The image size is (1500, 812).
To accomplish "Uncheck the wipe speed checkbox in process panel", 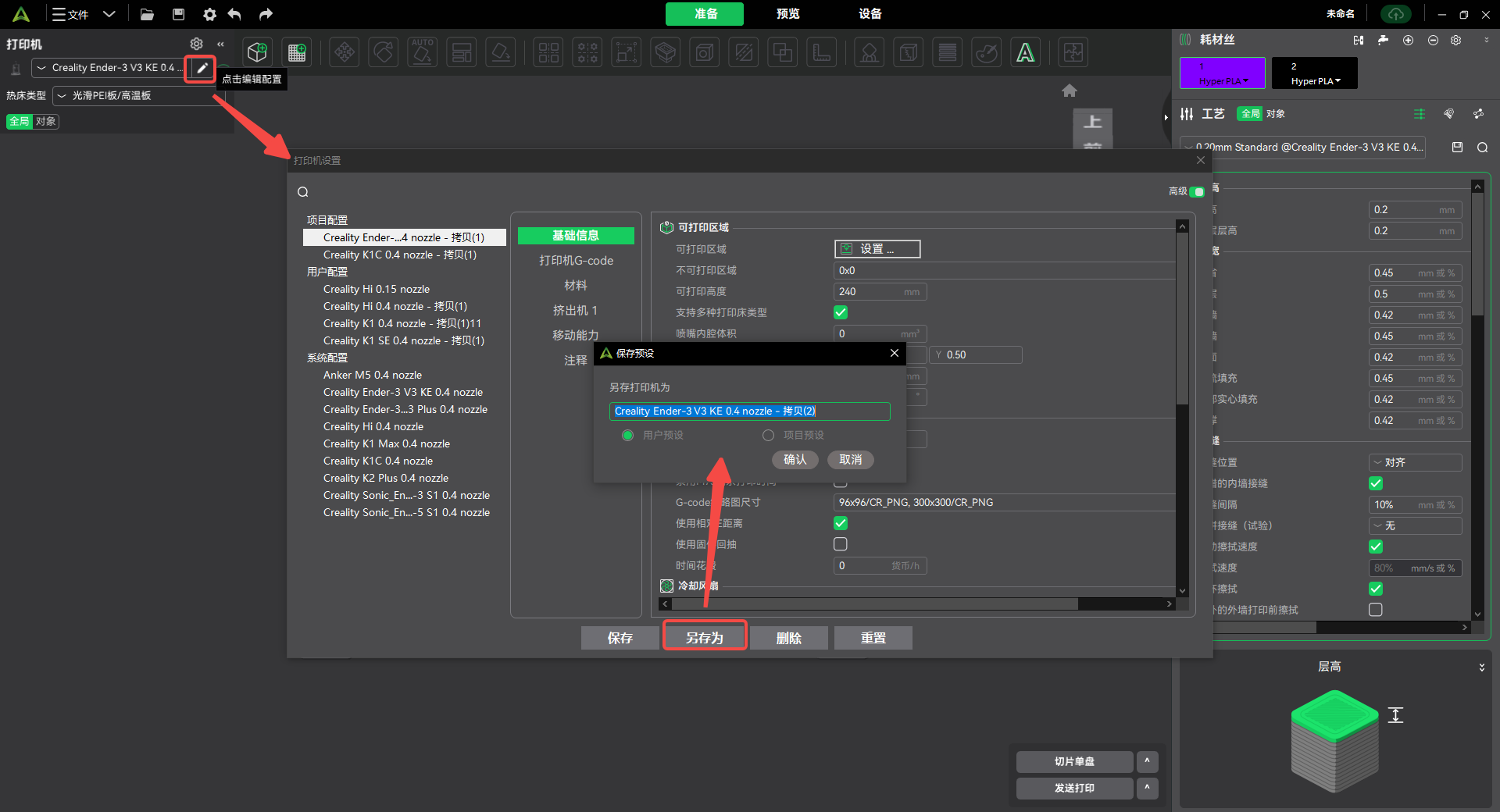I will pos(1376,547).
